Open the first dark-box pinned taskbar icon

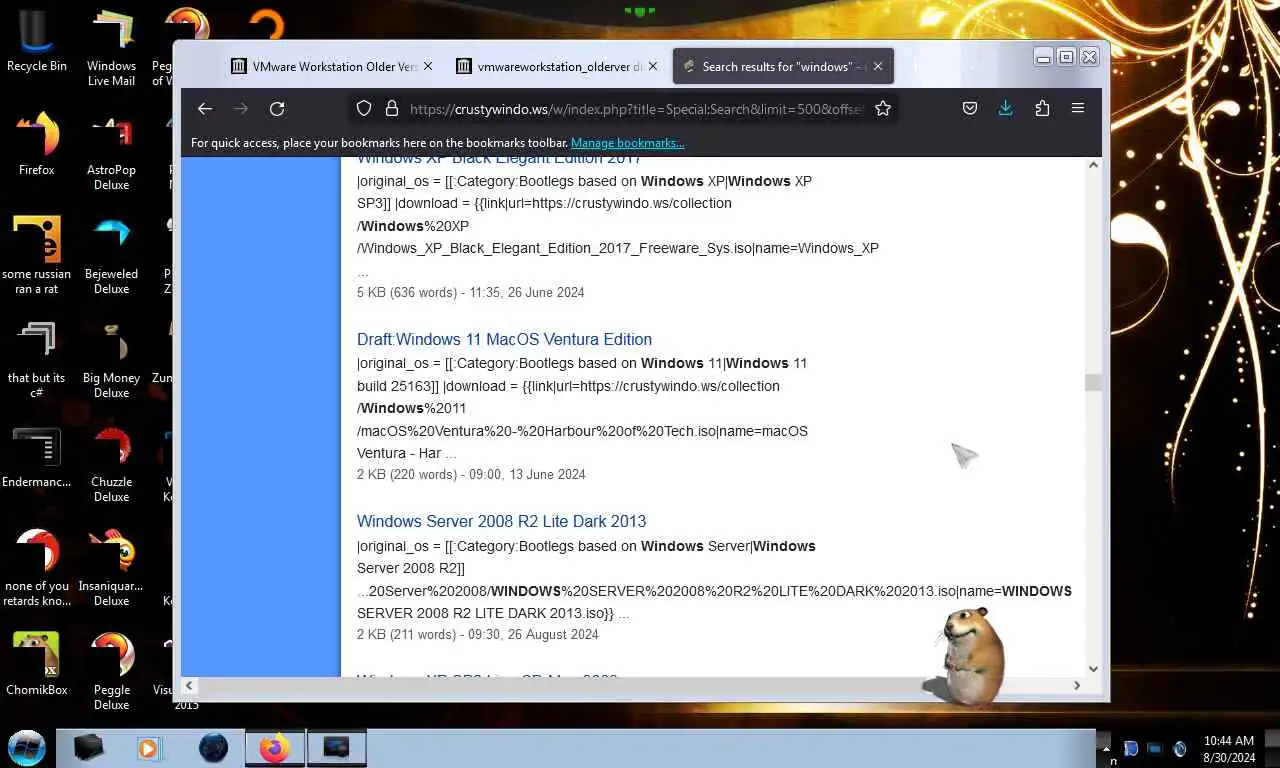[x=88, y=748]
